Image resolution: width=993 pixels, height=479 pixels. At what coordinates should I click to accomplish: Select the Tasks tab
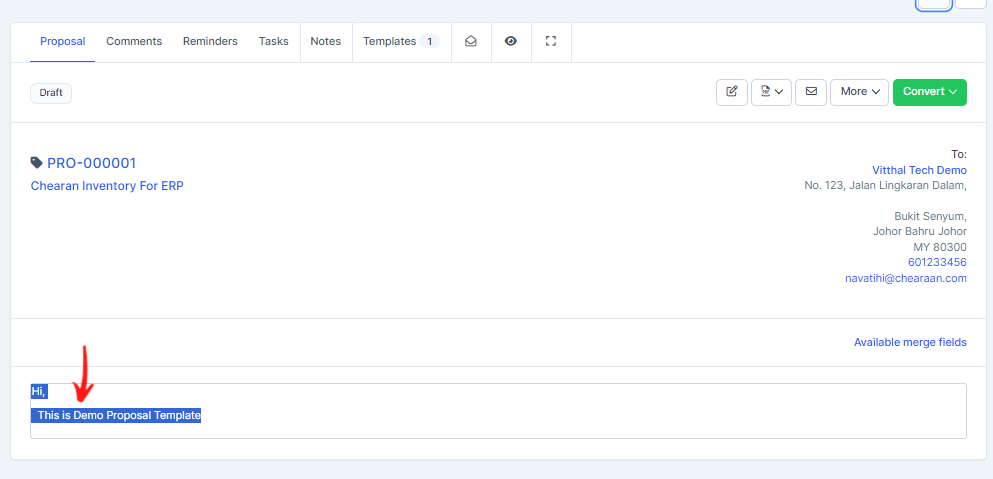click(x=273, y=42)
